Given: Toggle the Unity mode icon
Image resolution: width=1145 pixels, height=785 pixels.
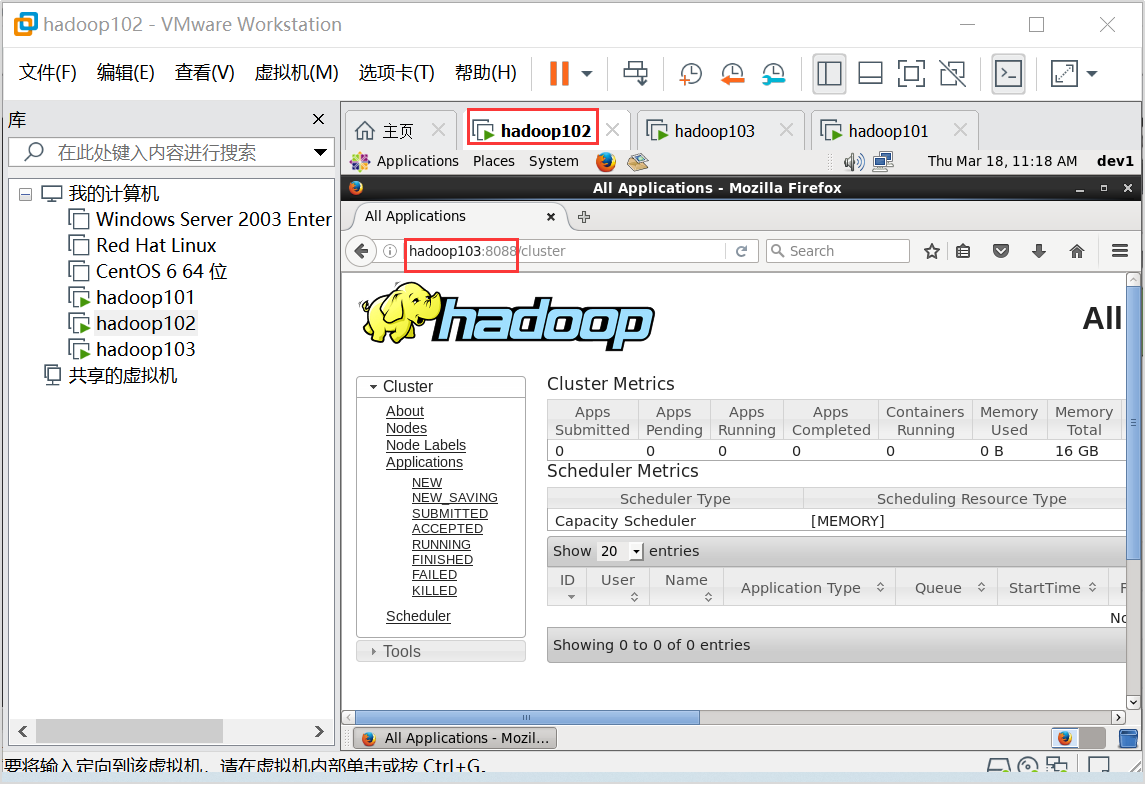Looking at the screenshot, I should click(952, 73).
